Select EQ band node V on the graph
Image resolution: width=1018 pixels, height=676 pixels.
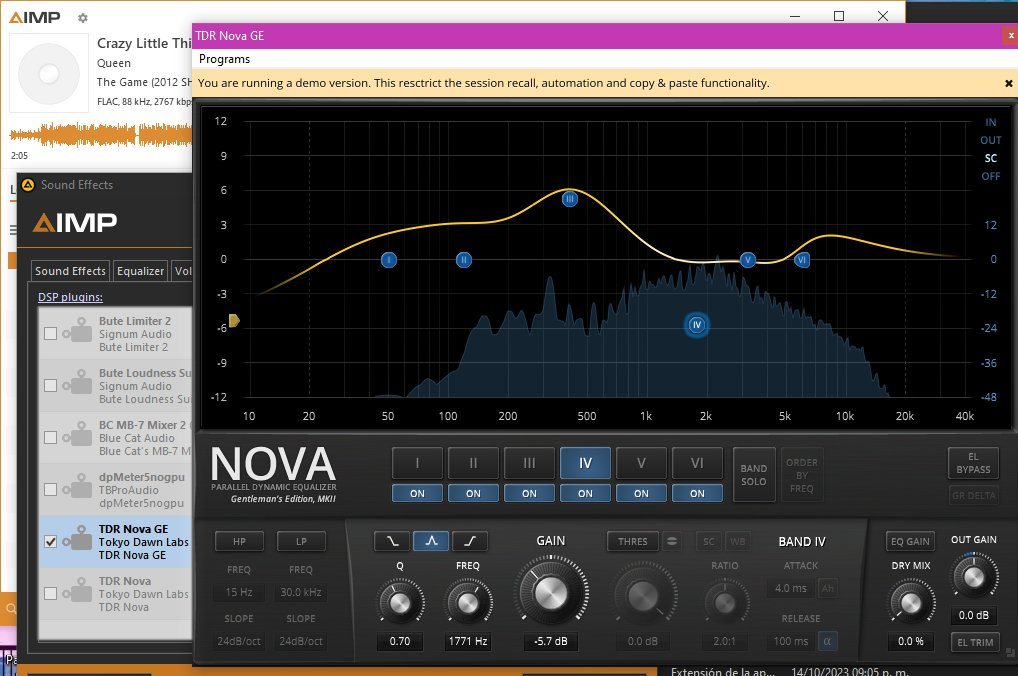pos(747,260)
